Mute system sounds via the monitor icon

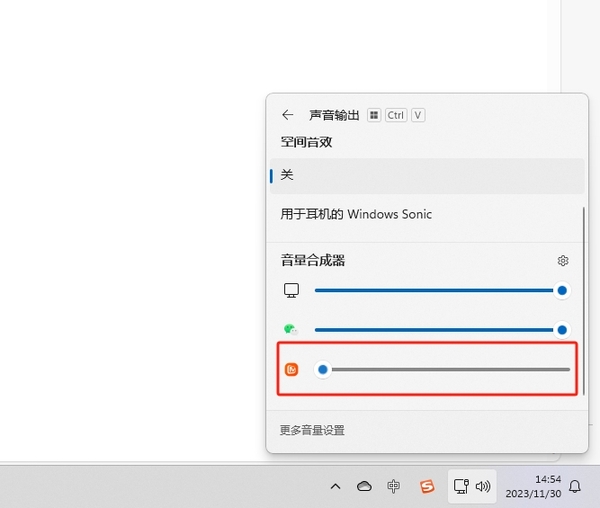(x=291, y=290)
